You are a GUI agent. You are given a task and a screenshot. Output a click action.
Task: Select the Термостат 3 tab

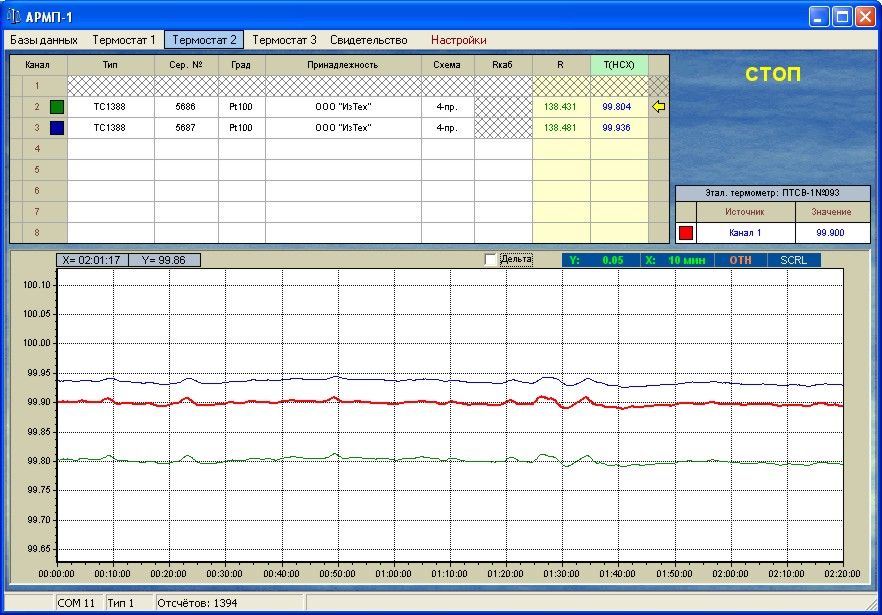tap(284, 40)
